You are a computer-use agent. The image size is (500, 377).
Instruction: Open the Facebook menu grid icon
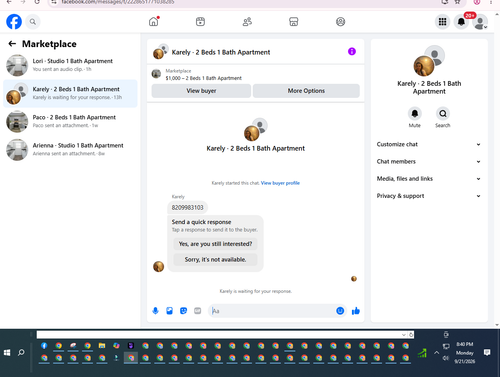point(442,22)
